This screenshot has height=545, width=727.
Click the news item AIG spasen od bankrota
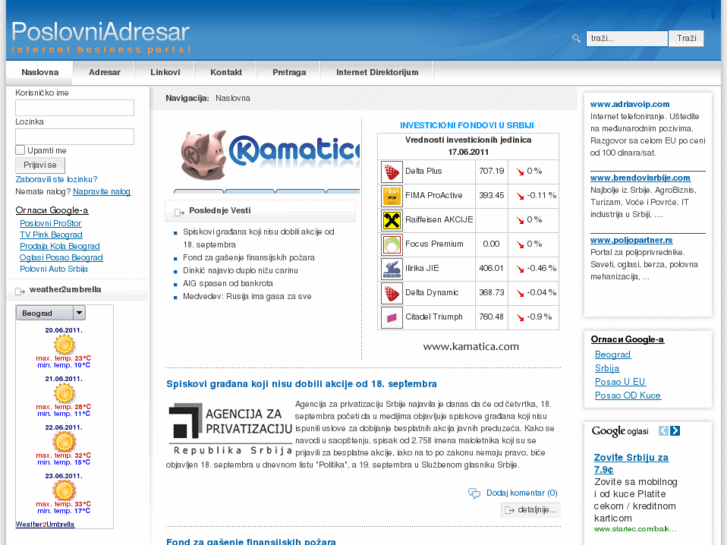coord(228,283)
